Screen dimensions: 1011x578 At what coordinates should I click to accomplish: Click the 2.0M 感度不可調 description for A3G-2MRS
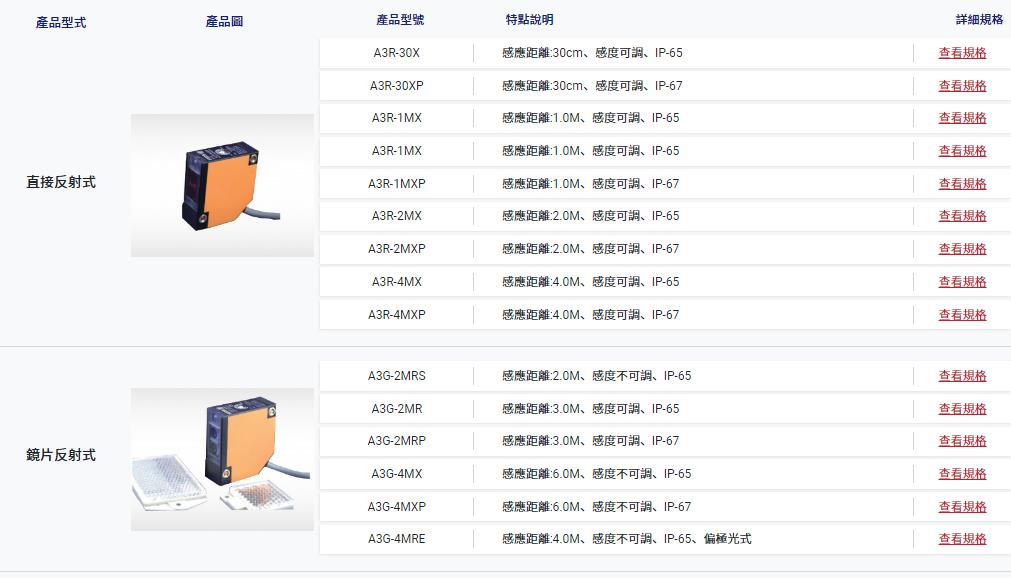click(596, 376)
